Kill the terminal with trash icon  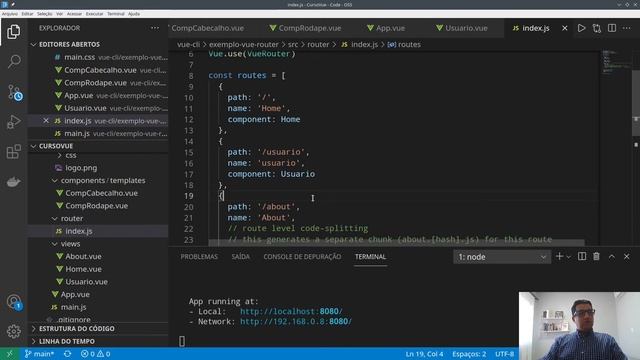[596, 256]
